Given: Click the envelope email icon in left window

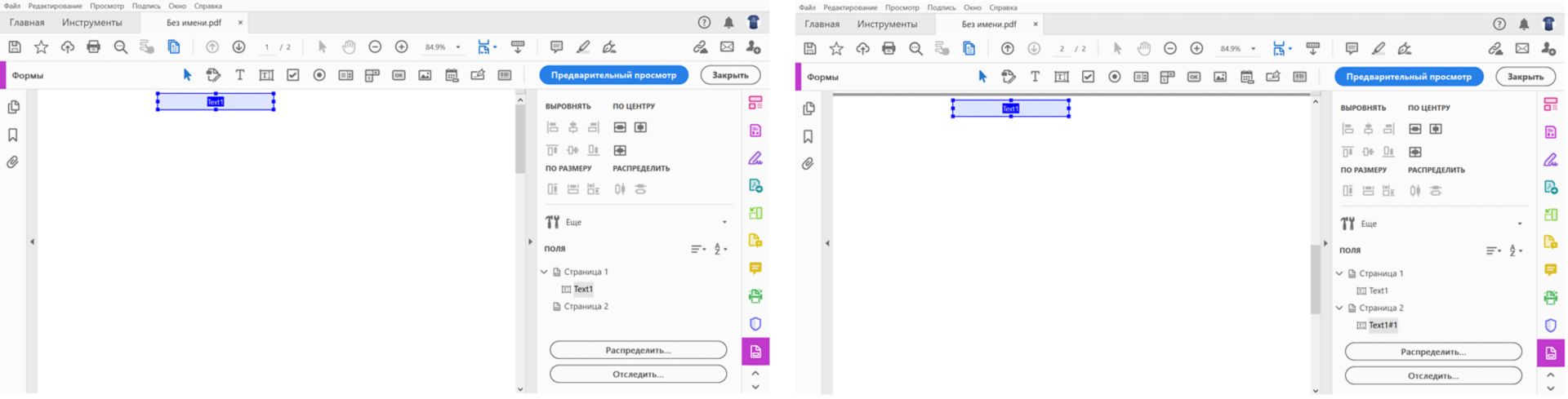Looking at the screenshot, I should [727, 47].
